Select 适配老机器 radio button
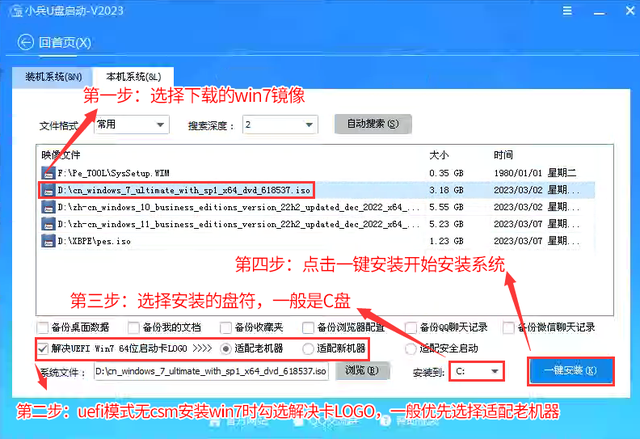Viewport: 640px width, 439px height. click(225, 349)
